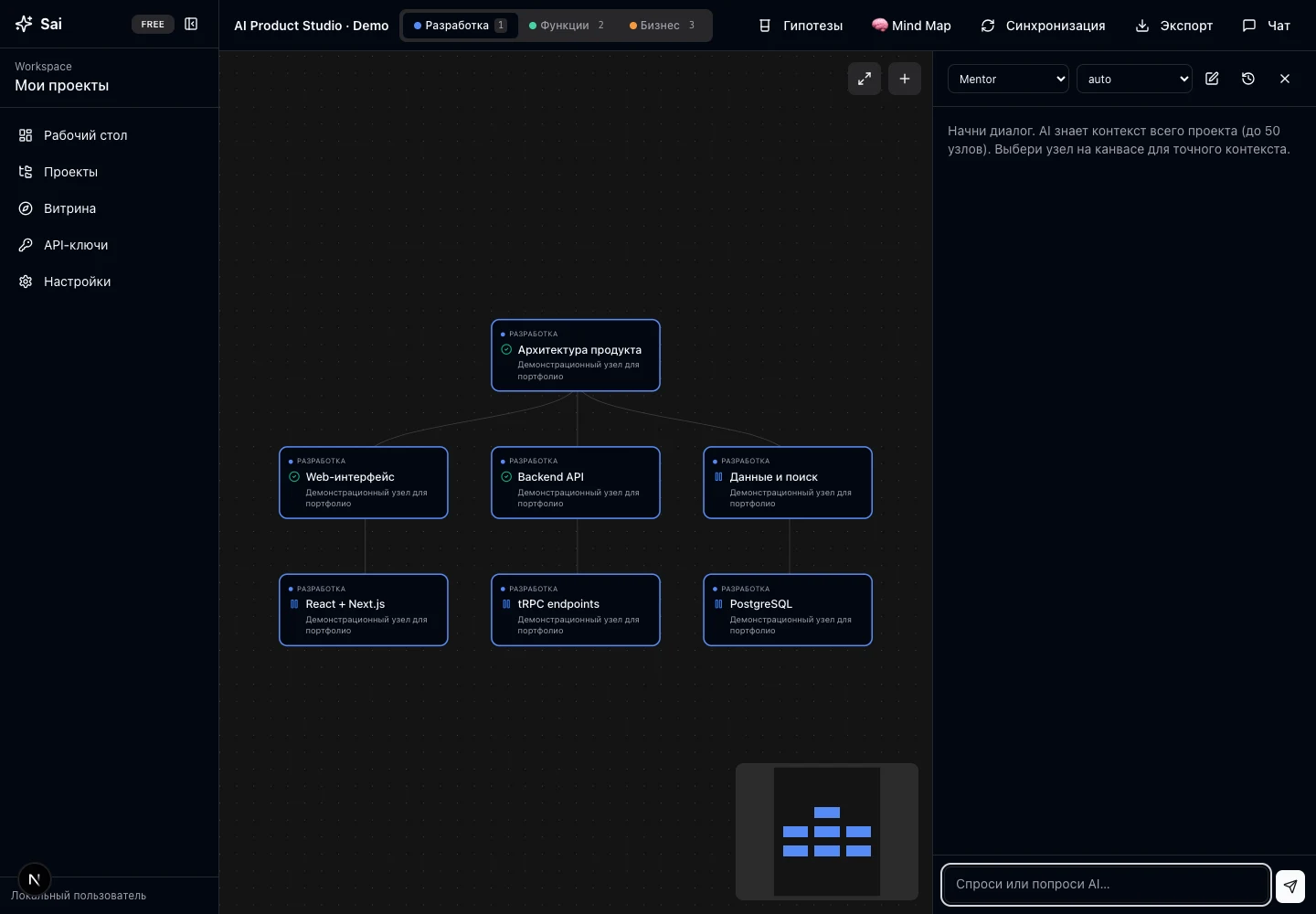Screen dimensions: 1316x914
Task: Open chat history clock icon
Action: [x=1248, y=79]
